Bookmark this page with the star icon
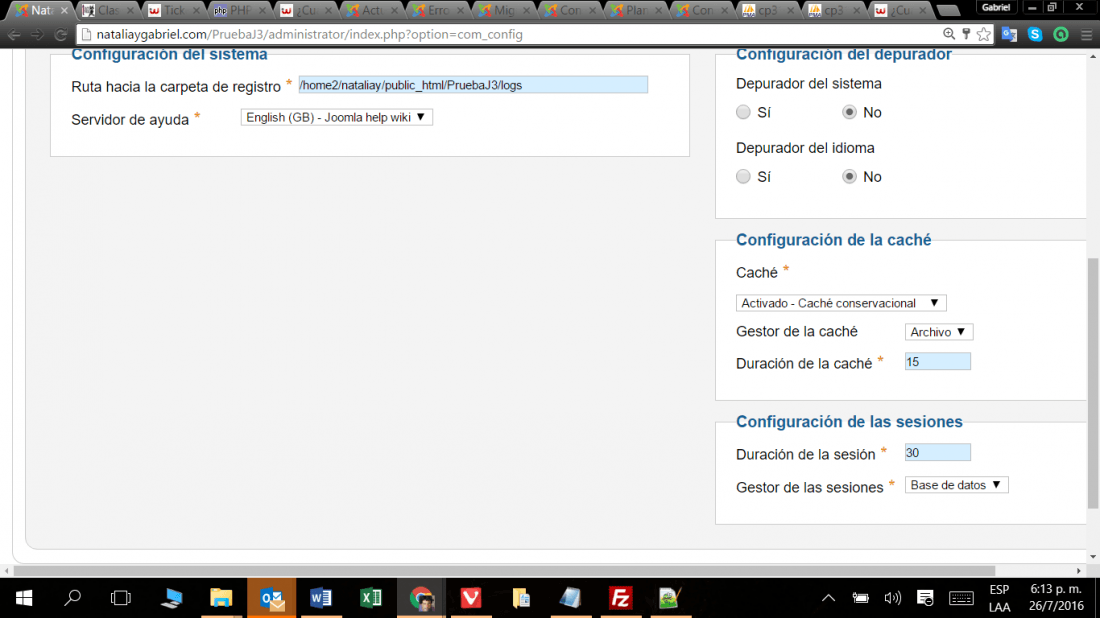Viewport: 1100px width, 618px height. 984,34
